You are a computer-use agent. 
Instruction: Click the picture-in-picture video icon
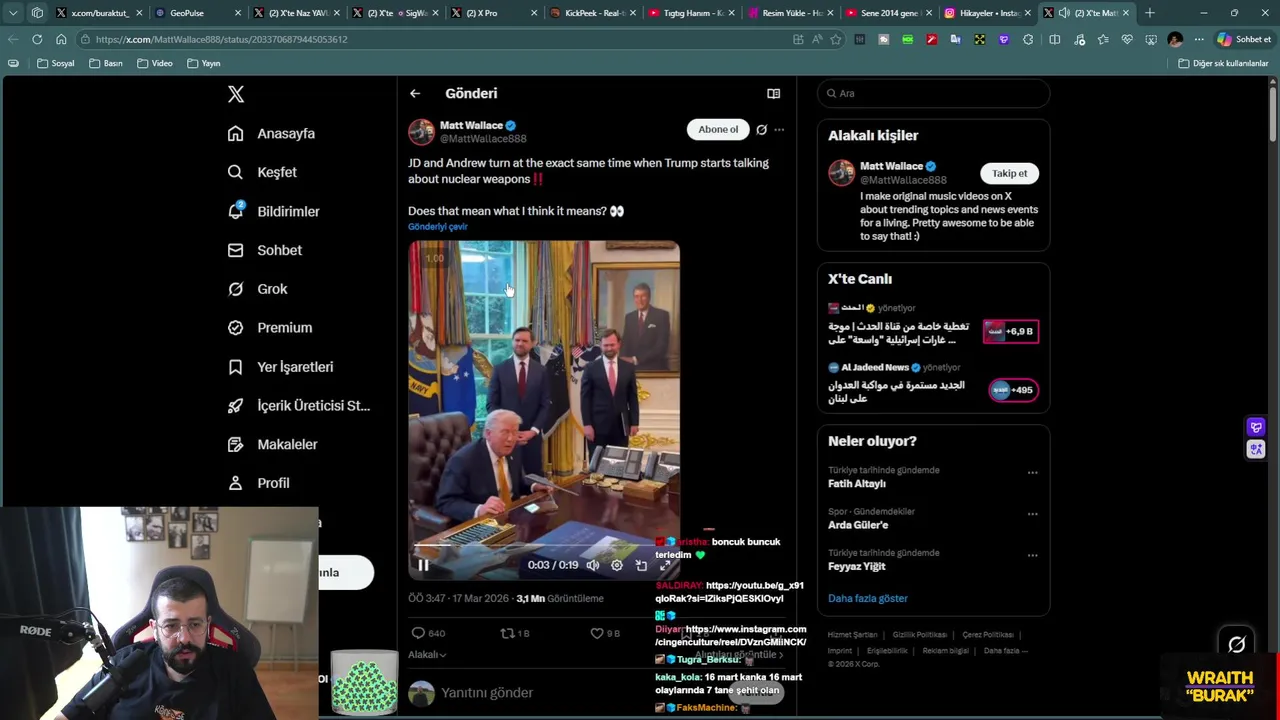pyautogui.click(x=641, y=565)
